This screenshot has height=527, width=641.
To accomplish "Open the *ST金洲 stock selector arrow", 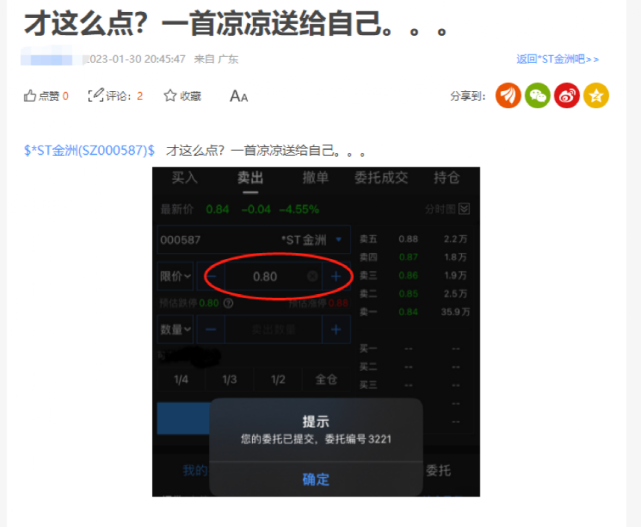I will (x=339, y=240).
